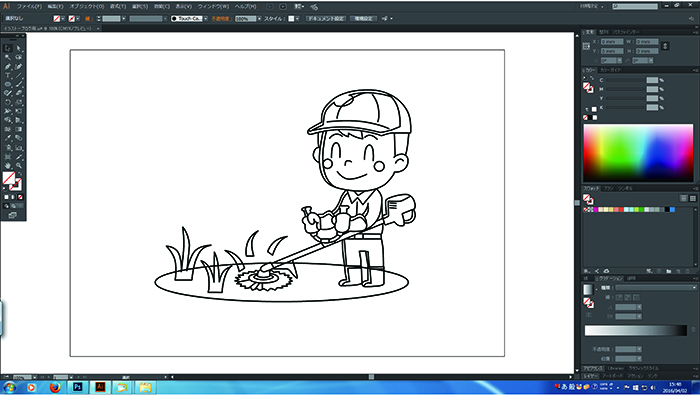Switch Swatches panel to list view
The width and height of the screenshot is (700, 395).
coord(683,198)
